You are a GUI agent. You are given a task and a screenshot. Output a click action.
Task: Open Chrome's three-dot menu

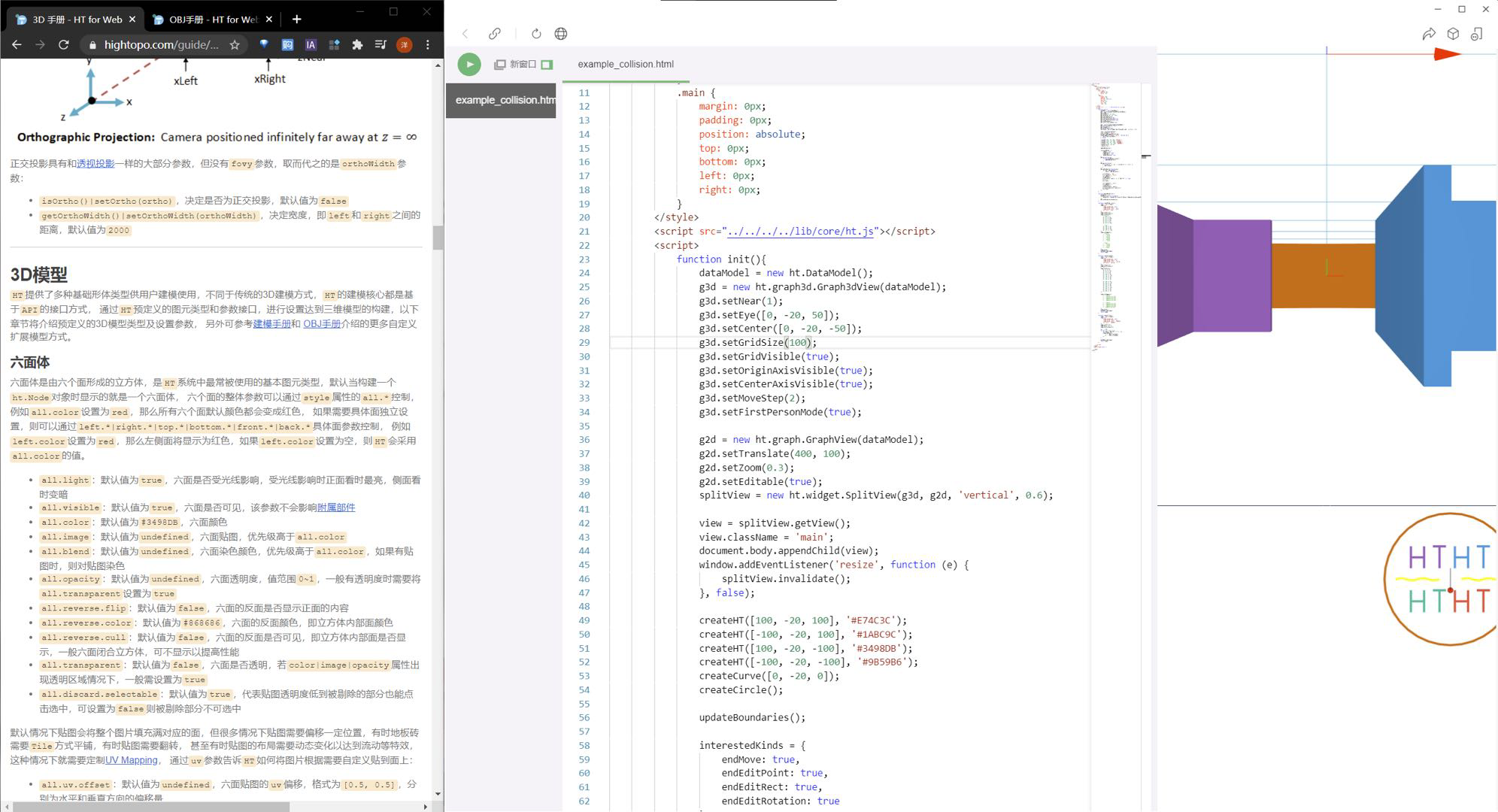[x=428, y=45]
